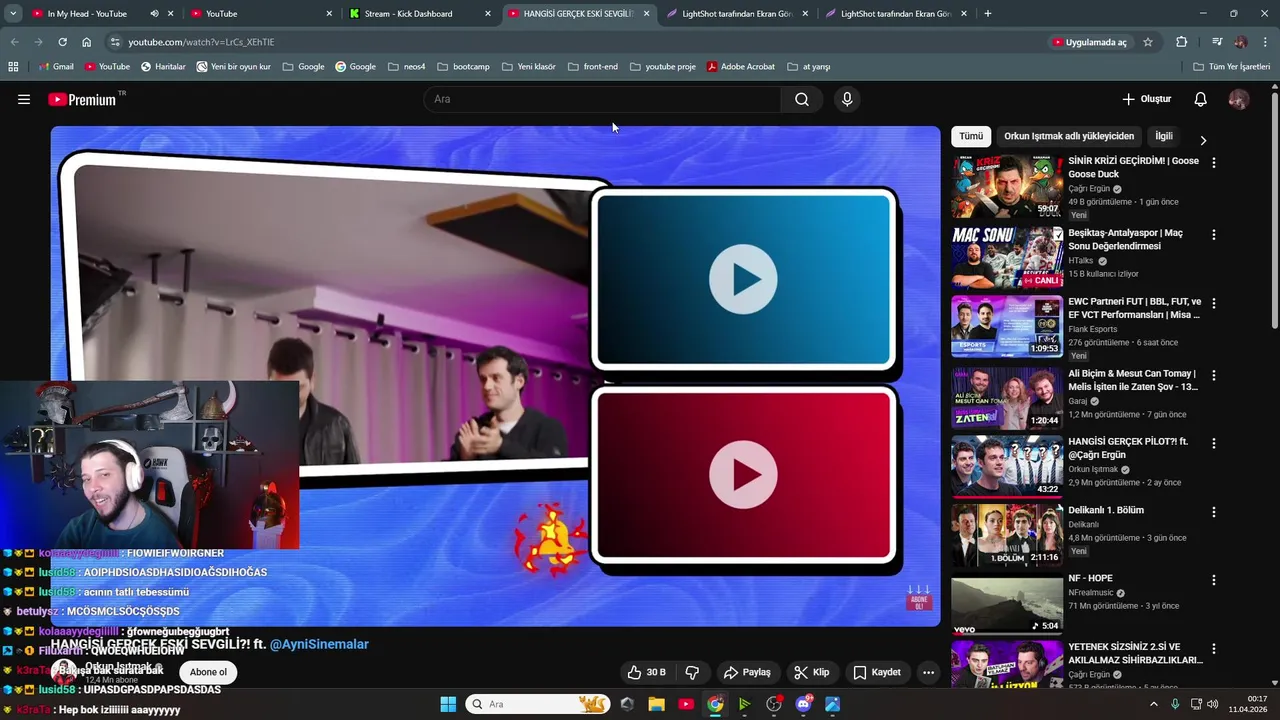Open the YouTube account avatar menu

pyautogui.click(x=1238, y=99)
